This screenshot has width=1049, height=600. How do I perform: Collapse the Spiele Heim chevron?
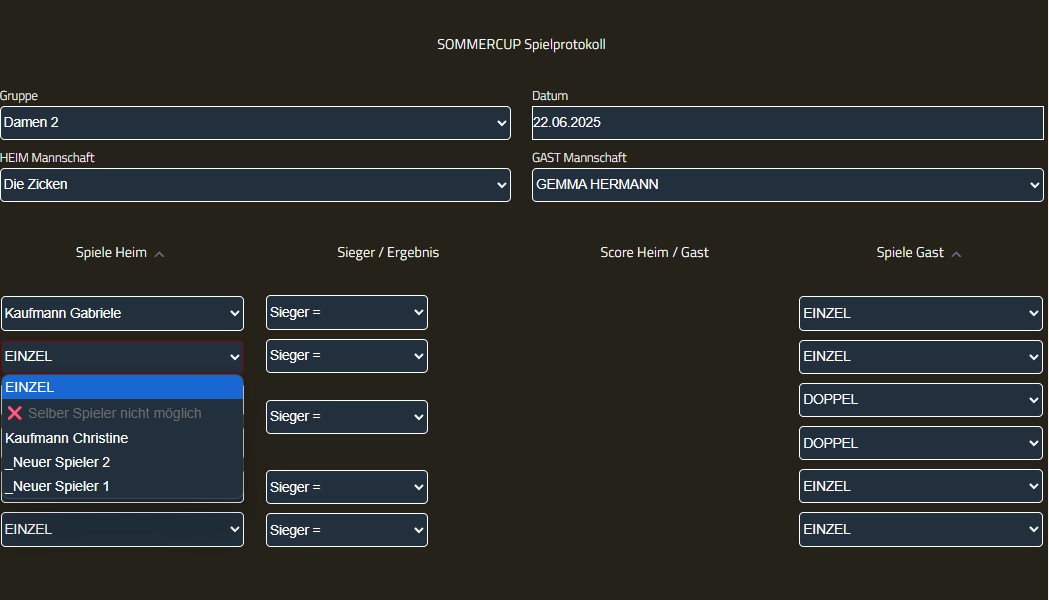coord(159,254)
